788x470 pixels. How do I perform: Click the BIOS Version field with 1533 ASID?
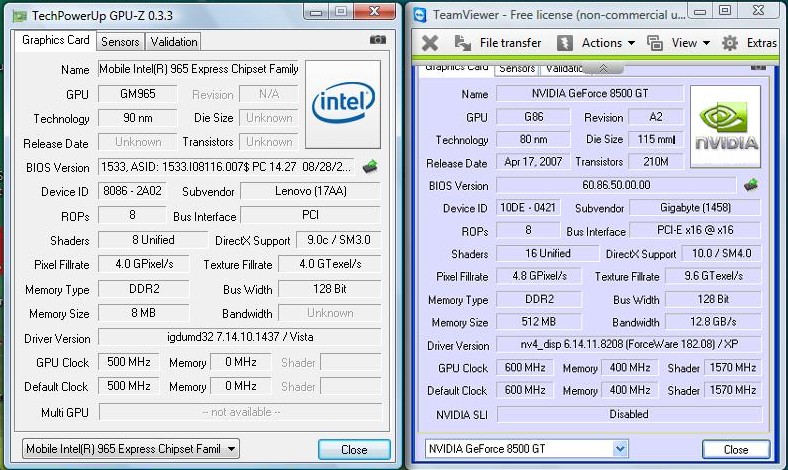pyautogui.click(x=226, y=167)
